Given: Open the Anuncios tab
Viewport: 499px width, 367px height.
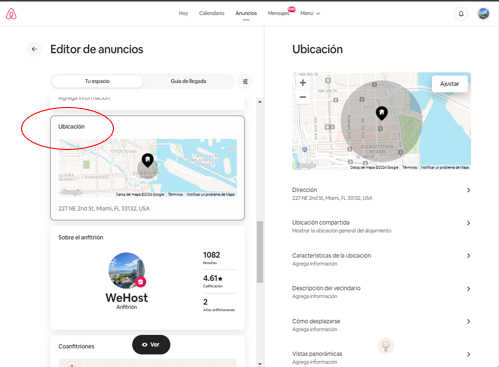Looking at the screenshot, I should tap(246, 13).
